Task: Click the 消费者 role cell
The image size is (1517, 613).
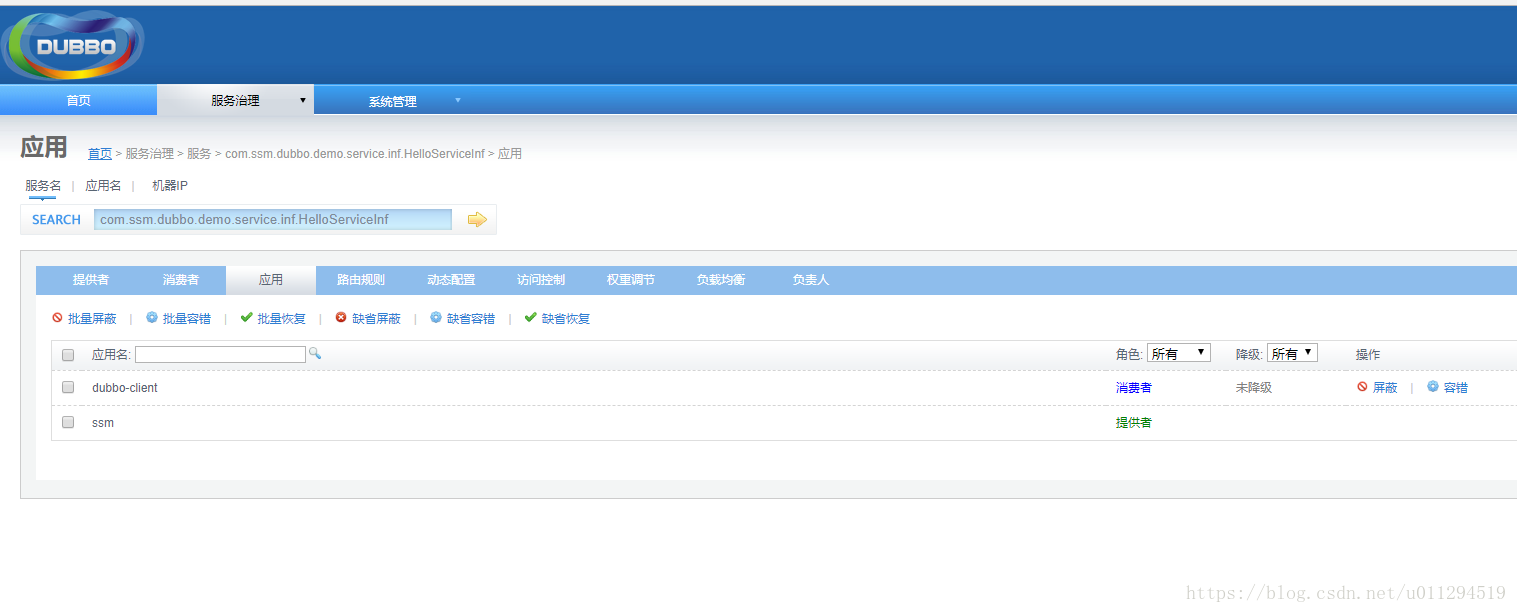Action: [x=1134, y=388]
